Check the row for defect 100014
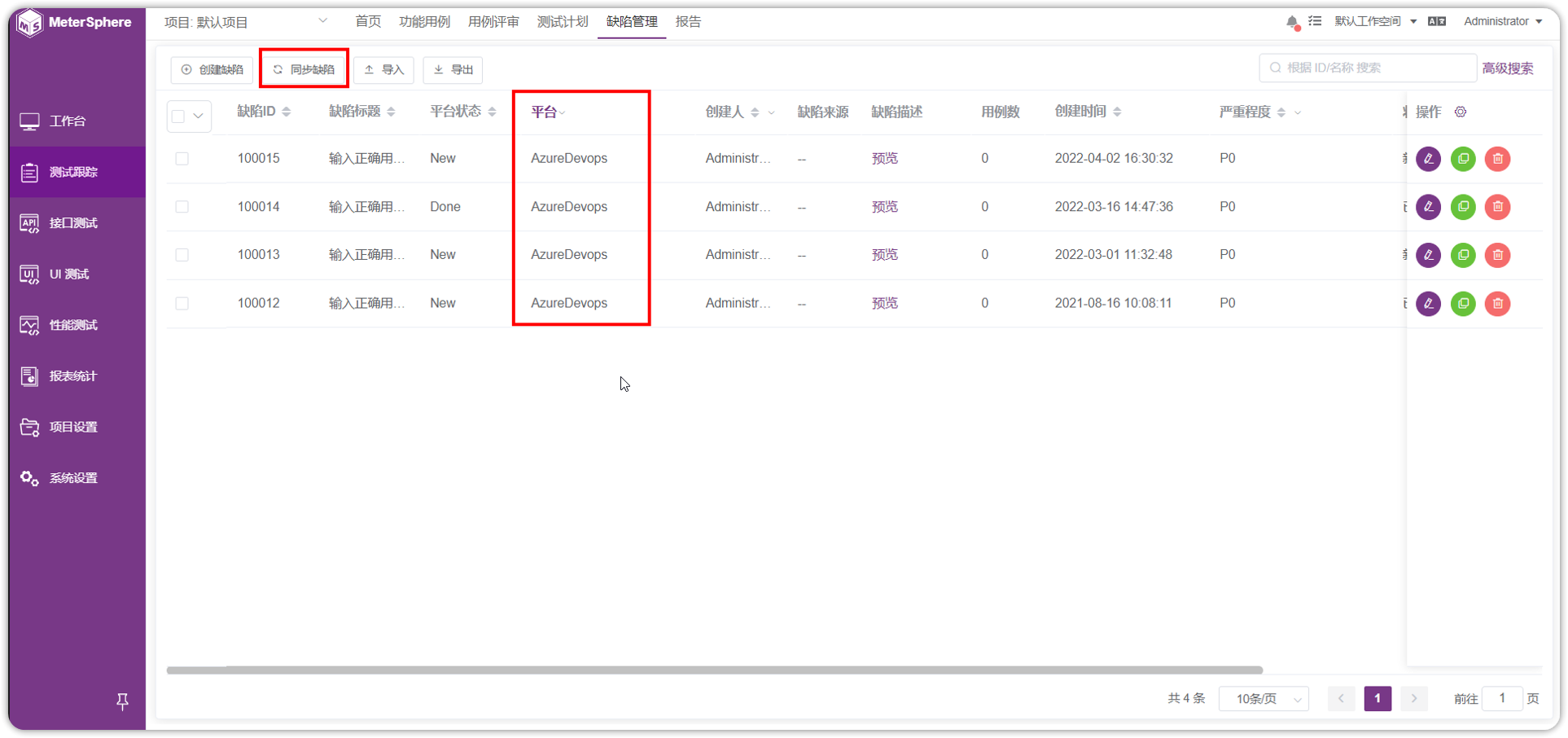 click(x=182, y=207)
